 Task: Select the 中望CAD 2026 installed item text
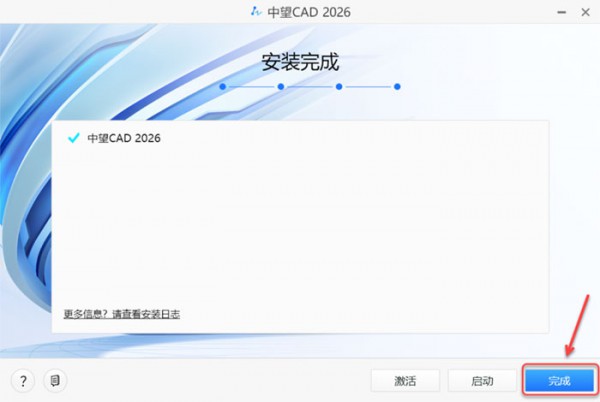(124, 138)
